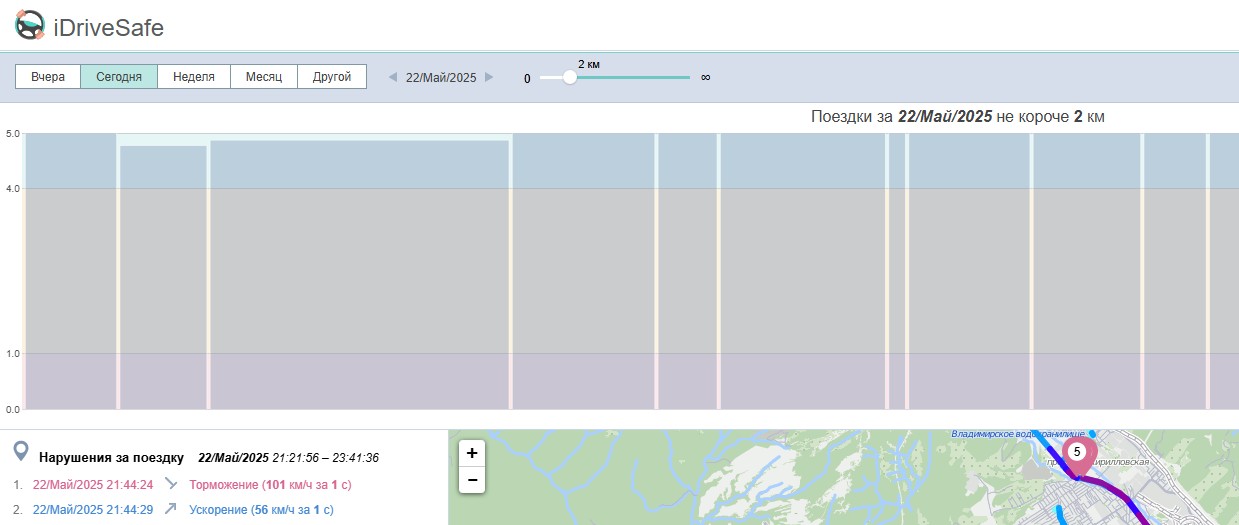Click the iDriveSafe steering wheel logo
1239x525 pixels.
(30, 24)
